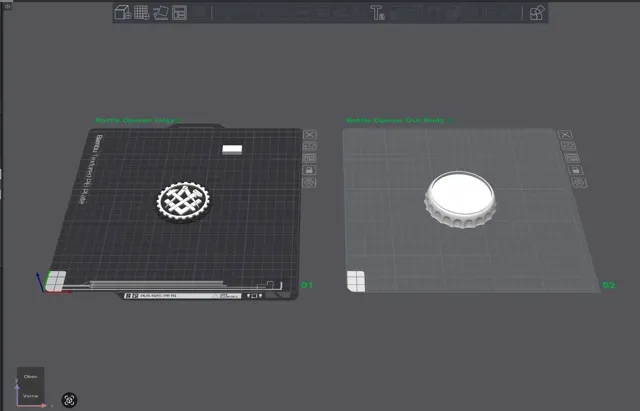This screenshot has height=411, width=640.
Task: Click the Auto orient toolbar icon
Action: [x=160, y=13]
